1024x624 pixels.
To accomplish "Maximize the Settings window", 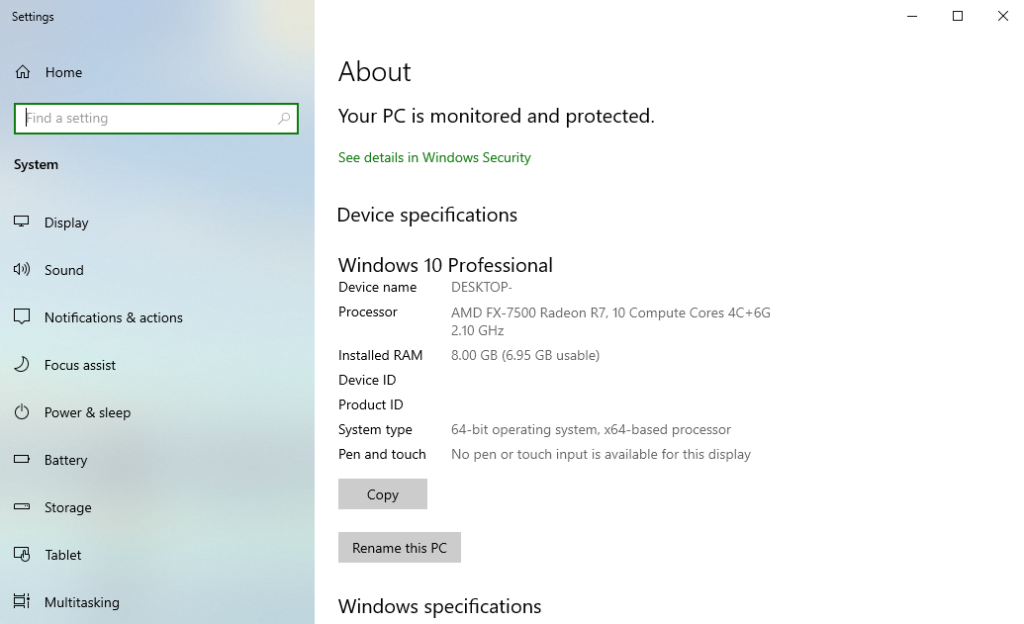I will [x=957, y=16].
